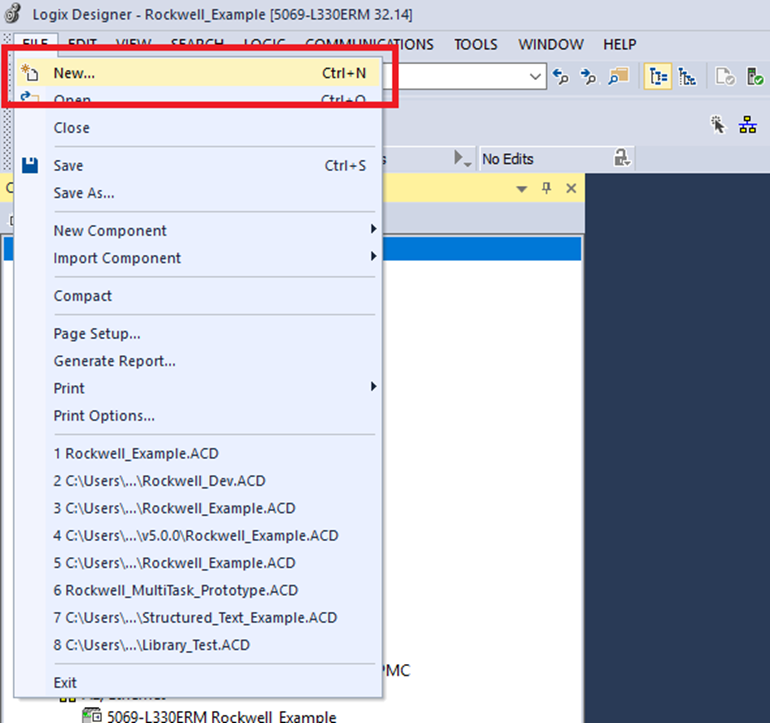This screenshot has width=770, height=723.
Task: Toggle the Controller Organizer tree view icon
Action: tap(657, 77)
